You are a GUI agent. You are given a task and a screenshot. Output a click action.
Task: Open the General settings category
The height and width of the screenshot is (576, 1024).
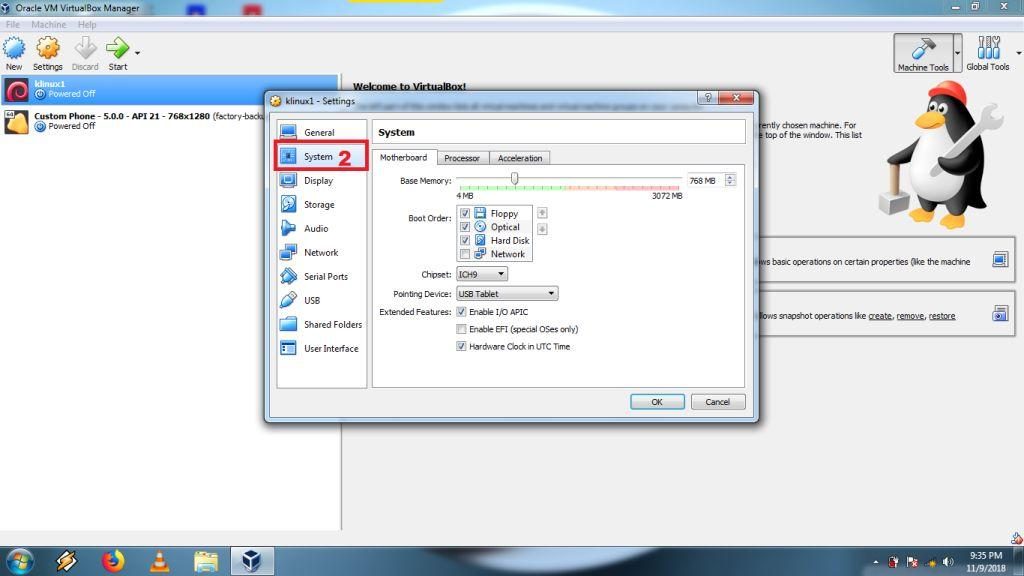pyautogui.click(x=321, y=133)
